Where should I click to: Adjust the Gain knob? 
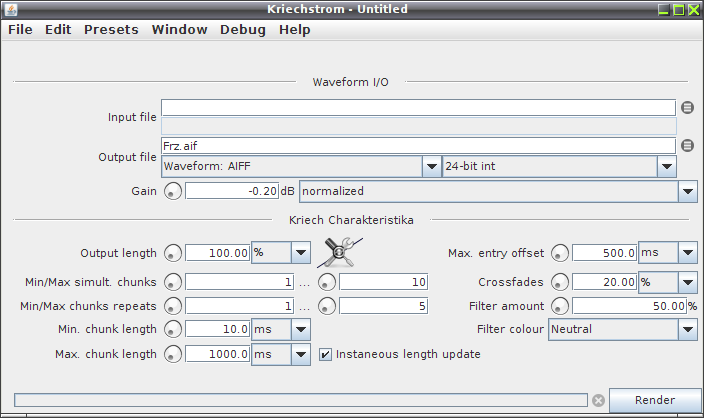click(x=172, y=191)
